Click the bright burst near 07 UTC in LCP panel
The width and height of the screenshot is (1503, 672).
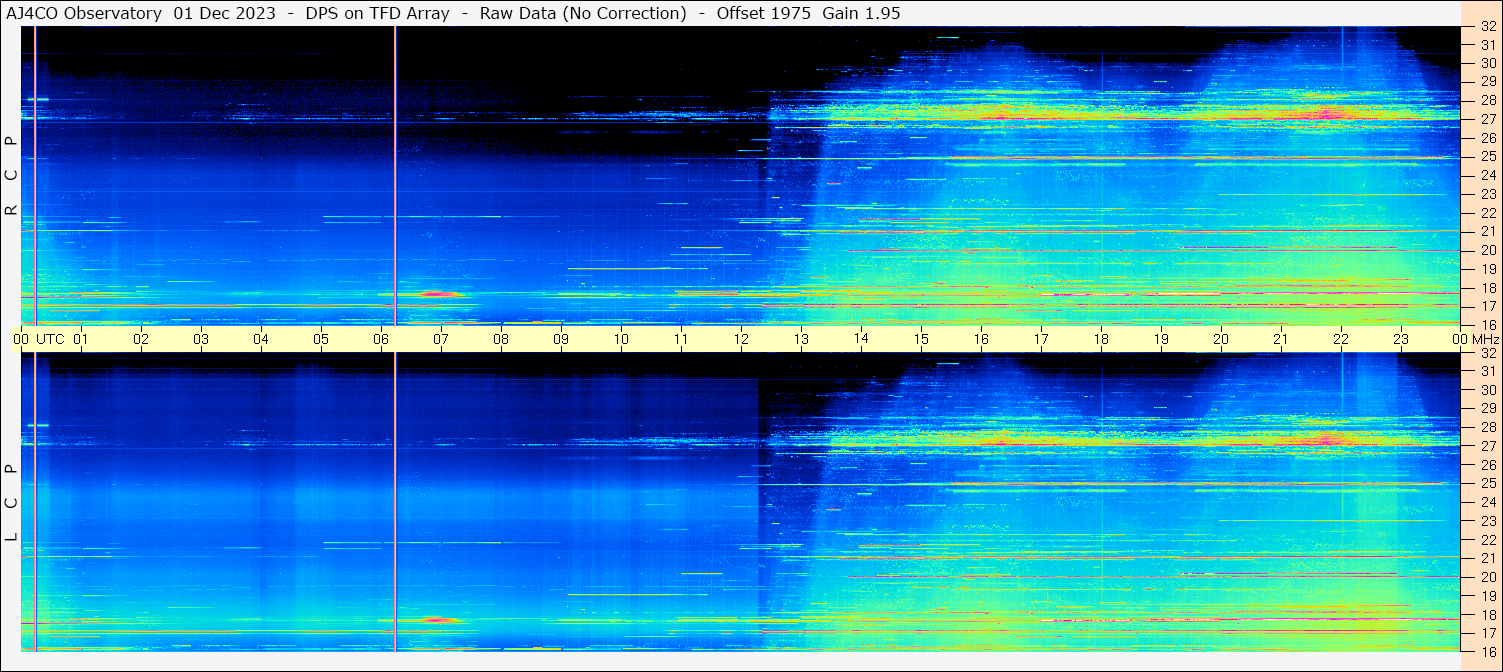434,619
